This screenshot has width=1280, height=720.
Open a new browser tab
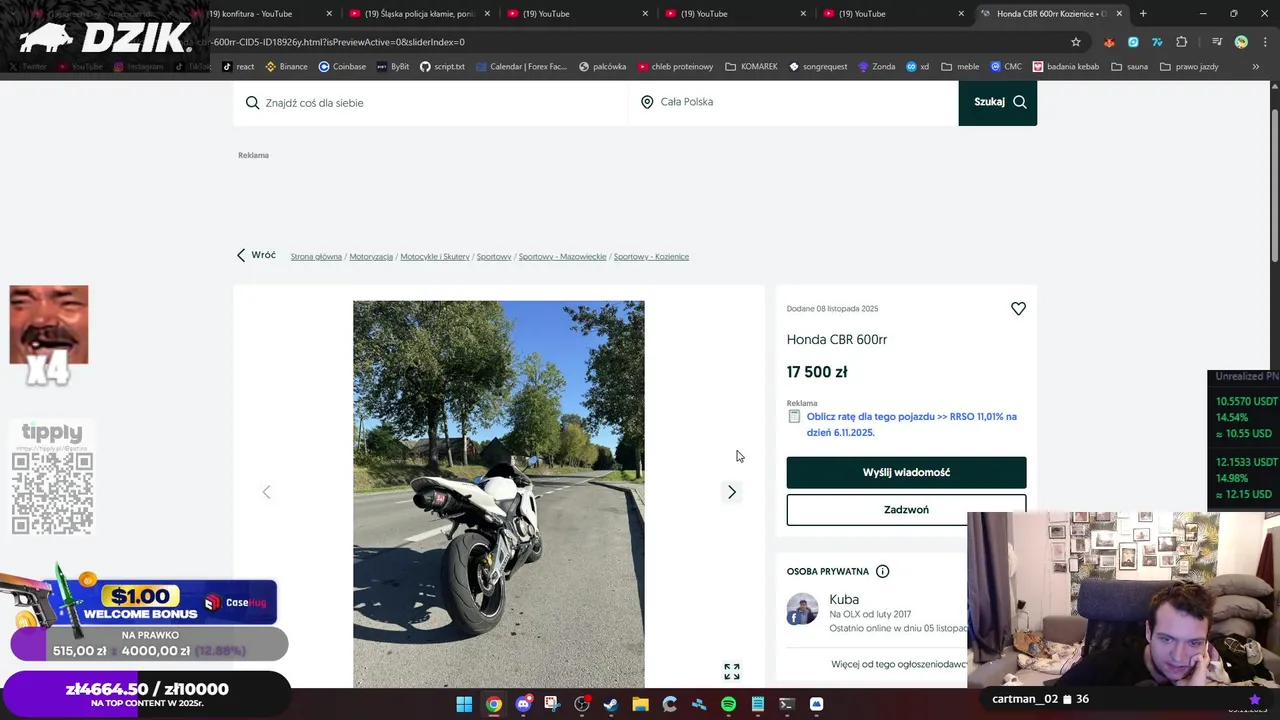click(1143, 14)
